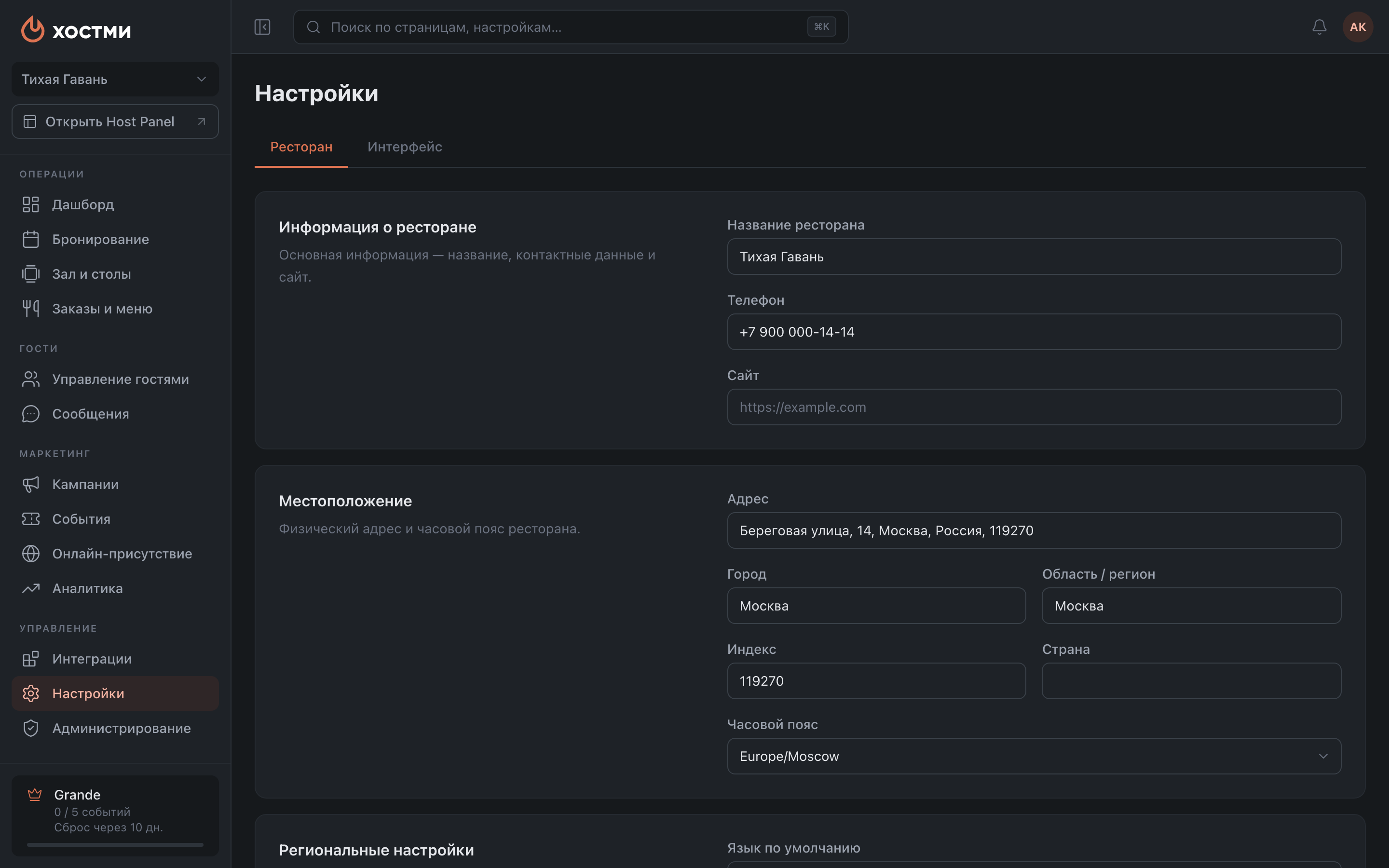Viewport: 1389px width, 868px height.
Task: Click the Область / регион input field
Action: 1191,606
